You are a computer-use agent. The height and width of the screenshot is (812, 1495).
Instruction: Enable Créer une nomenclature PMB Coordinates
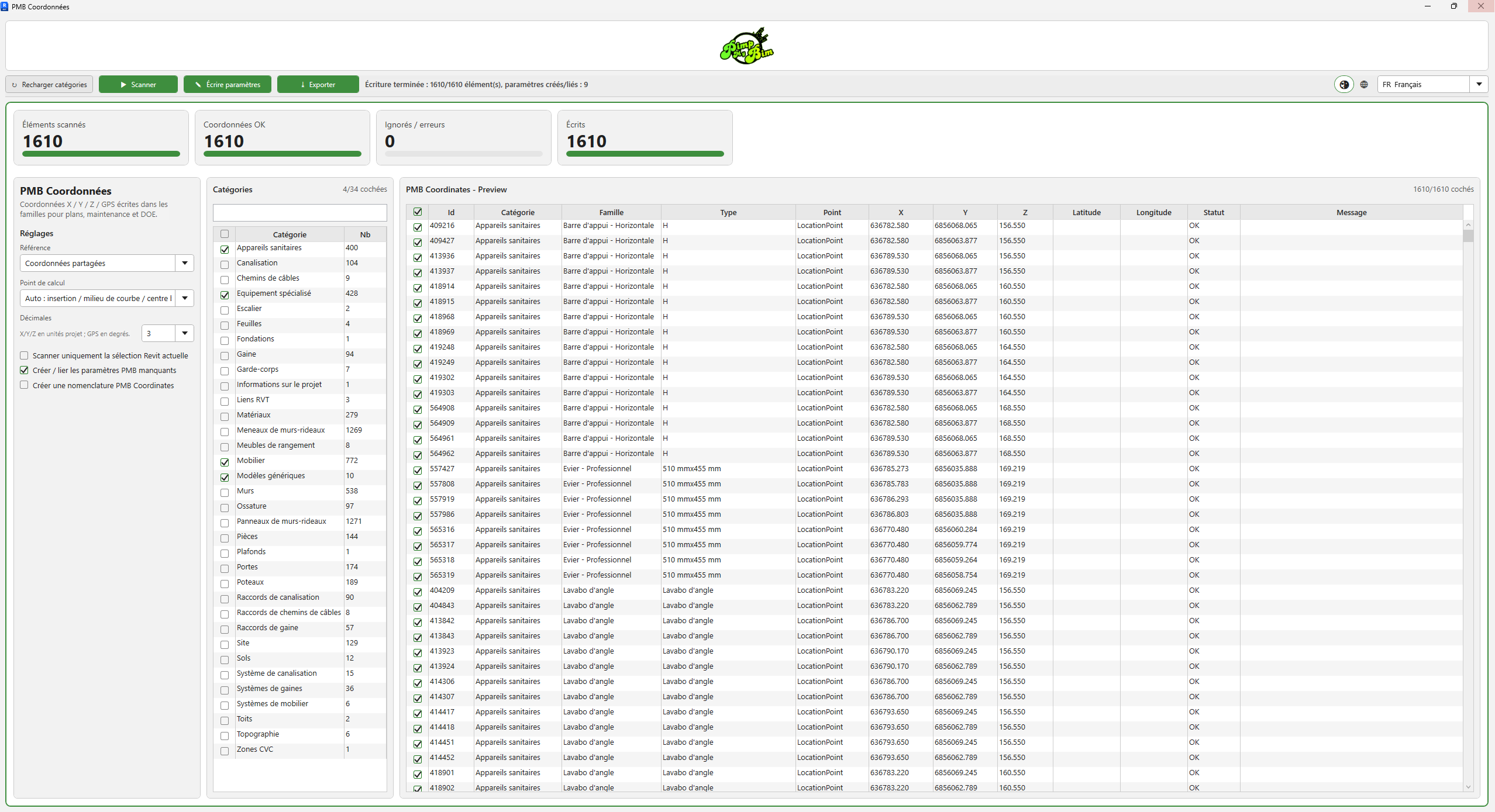pos(24,385)
